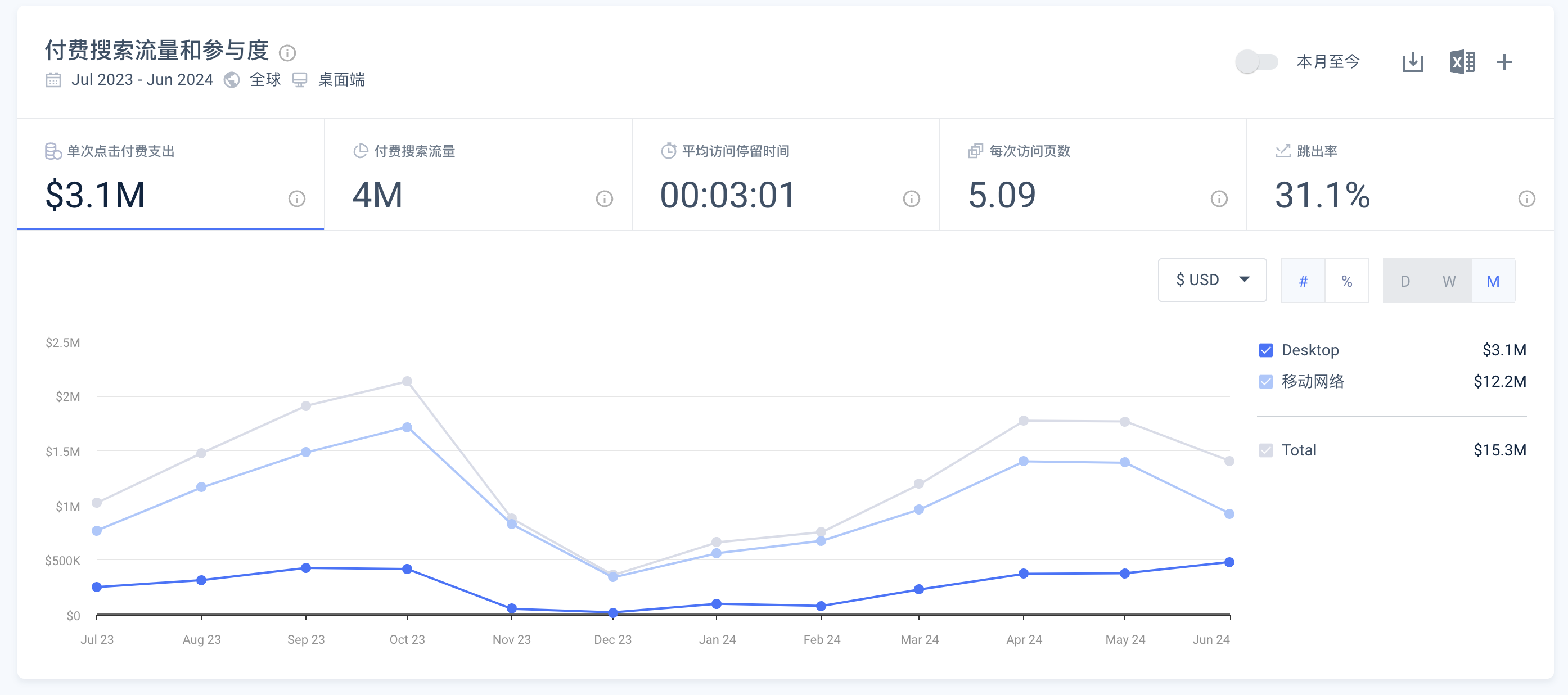Click the plus icon to add widget
This screenshot has width=1568, height=695.
(x=1504, y=61)
